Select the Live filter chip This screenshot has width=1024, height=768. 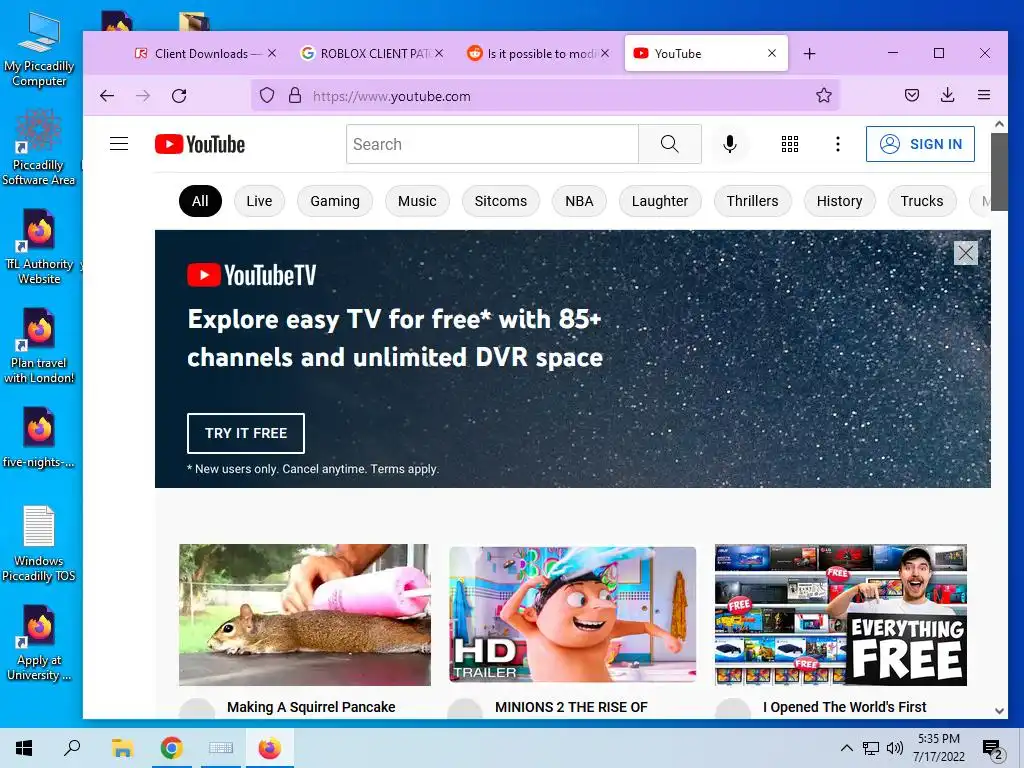[259, 201]
